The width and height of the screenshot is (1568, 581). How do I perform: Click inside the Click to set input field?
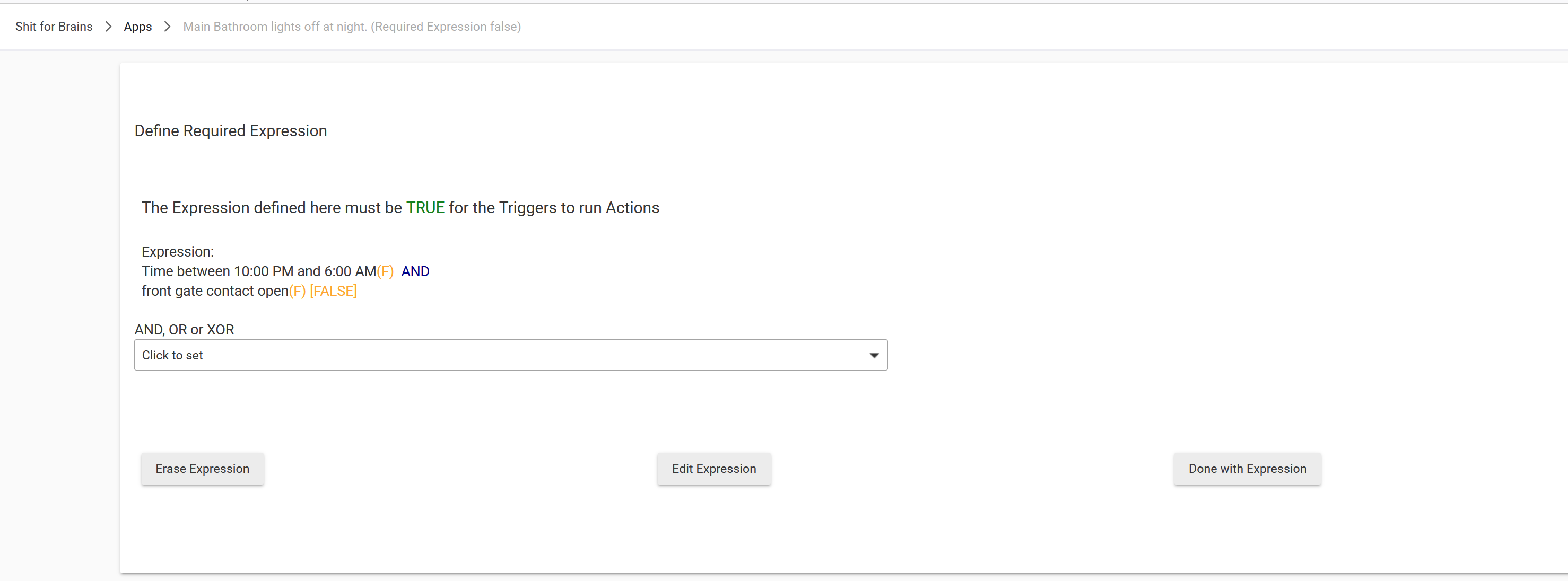click(426, 355)
